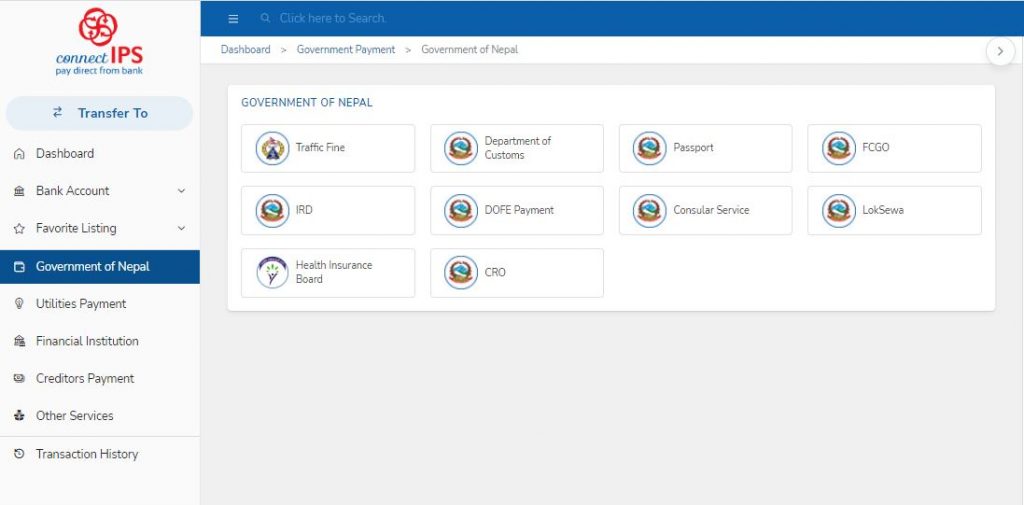Image resolution: width=1024 pixels, height=505 pixels.
Task: Click Favorite Listing sidebar text
Action: [x=76, y=228]
